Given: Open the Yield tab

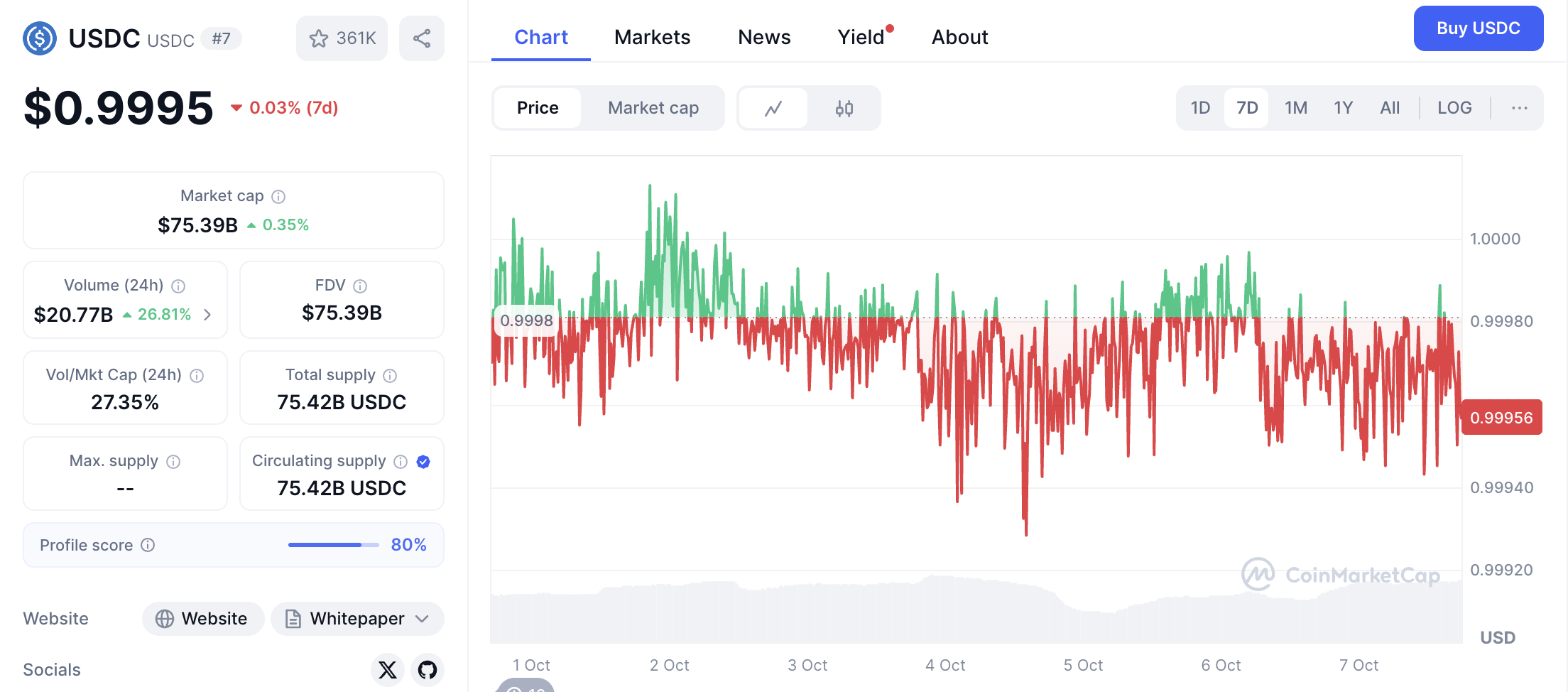Looking at the screenshot, I should pos(860,37).
